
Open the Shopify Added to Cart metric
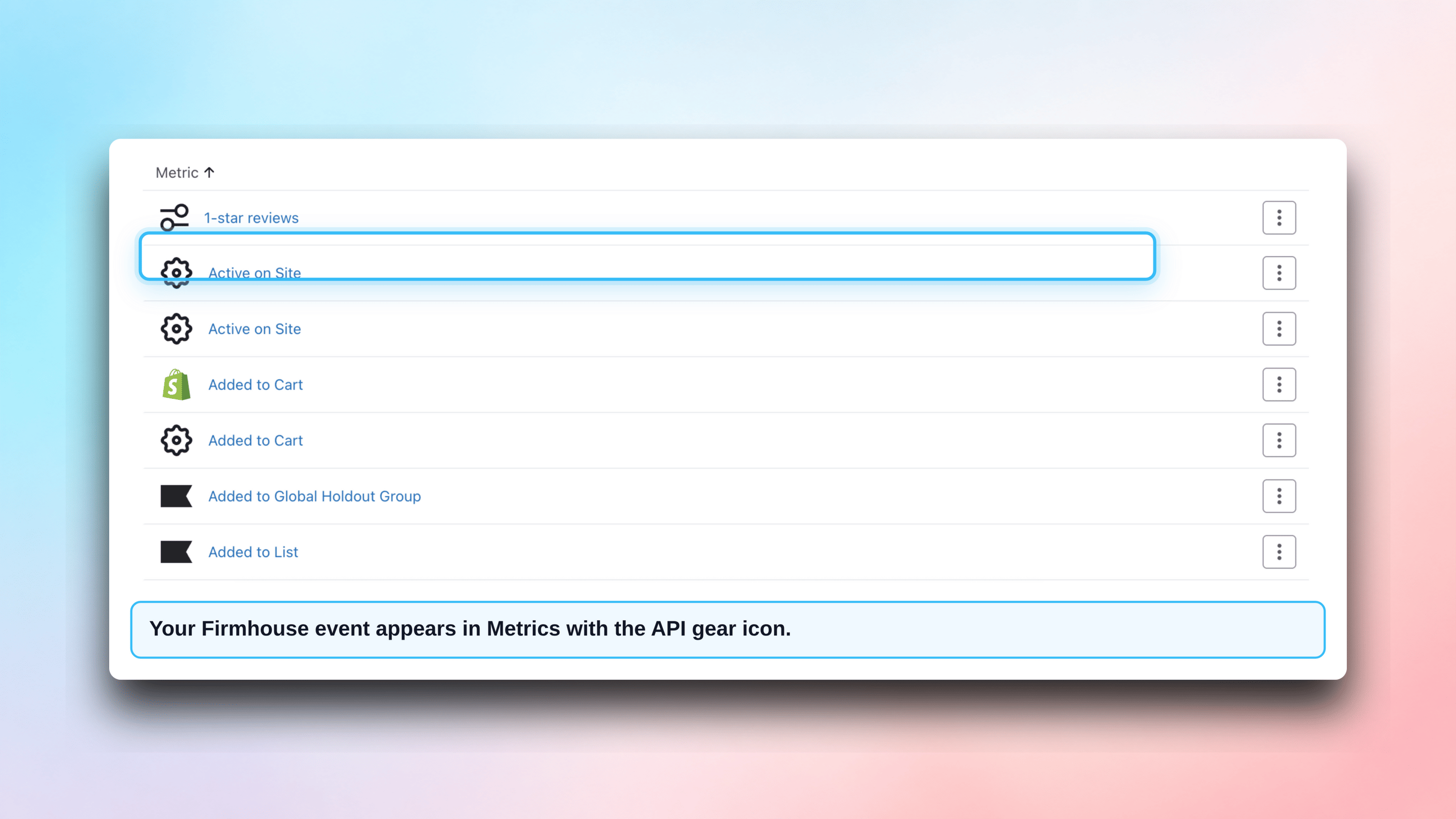point(255,384)
